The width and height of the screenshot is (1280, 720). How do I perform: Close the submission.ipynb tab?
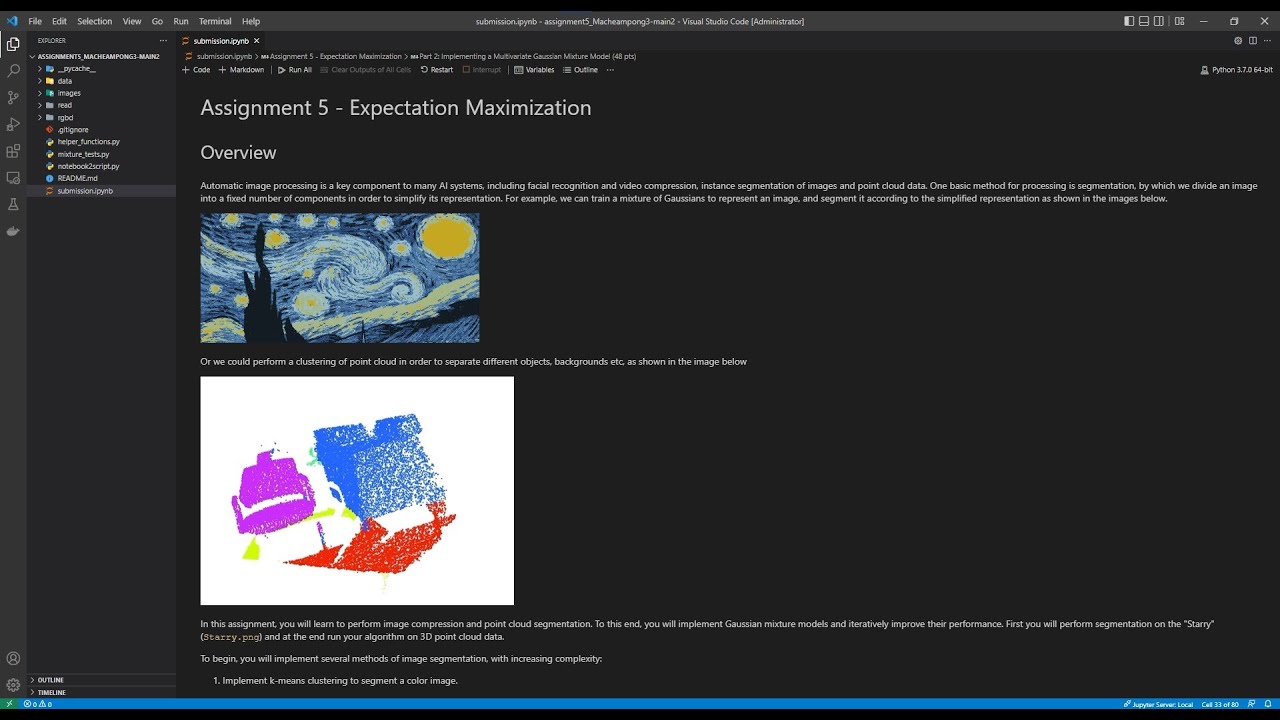[256, 41]
